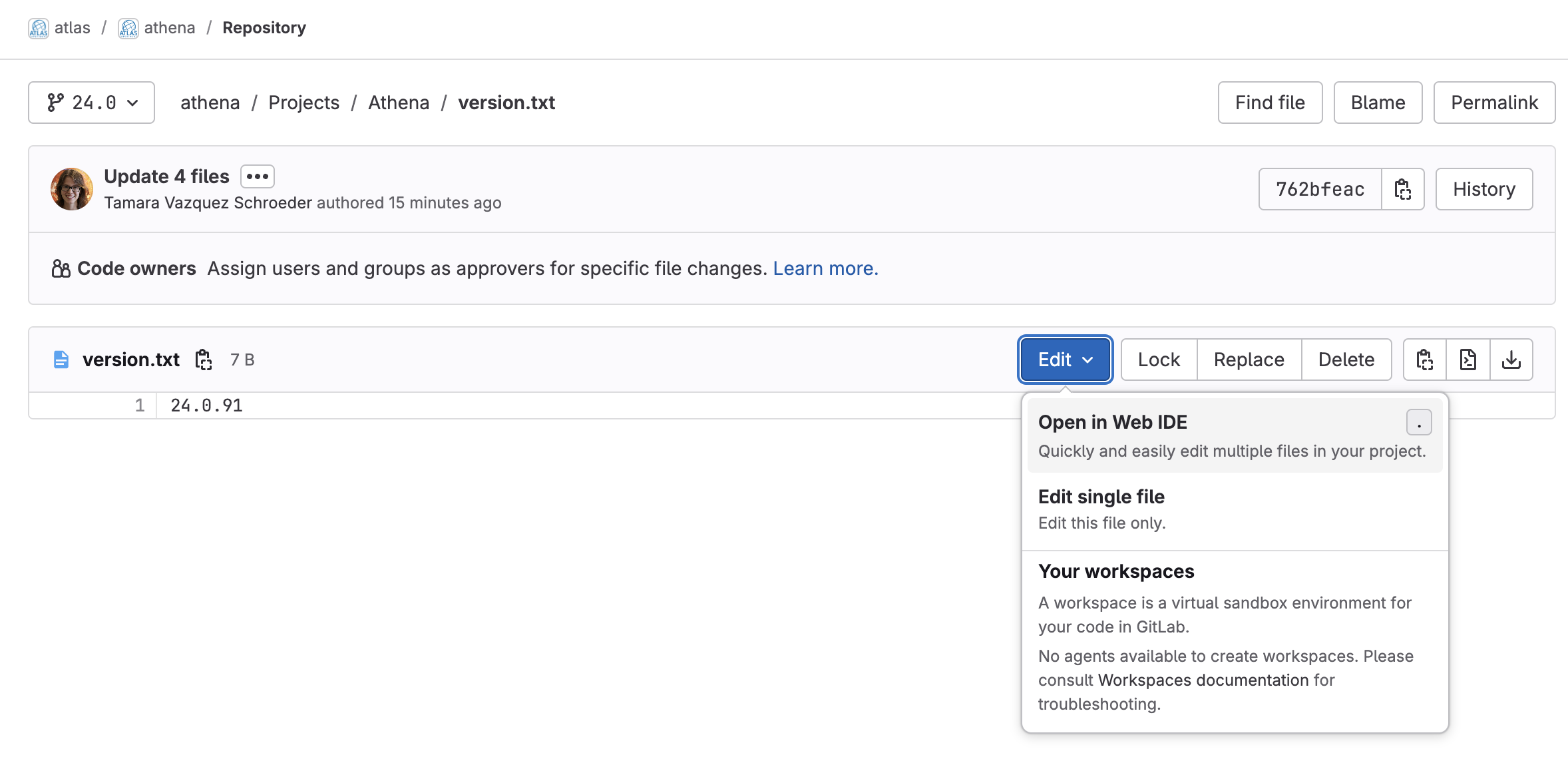Open the 24.0 branch selector dropdown

[92, 103]
